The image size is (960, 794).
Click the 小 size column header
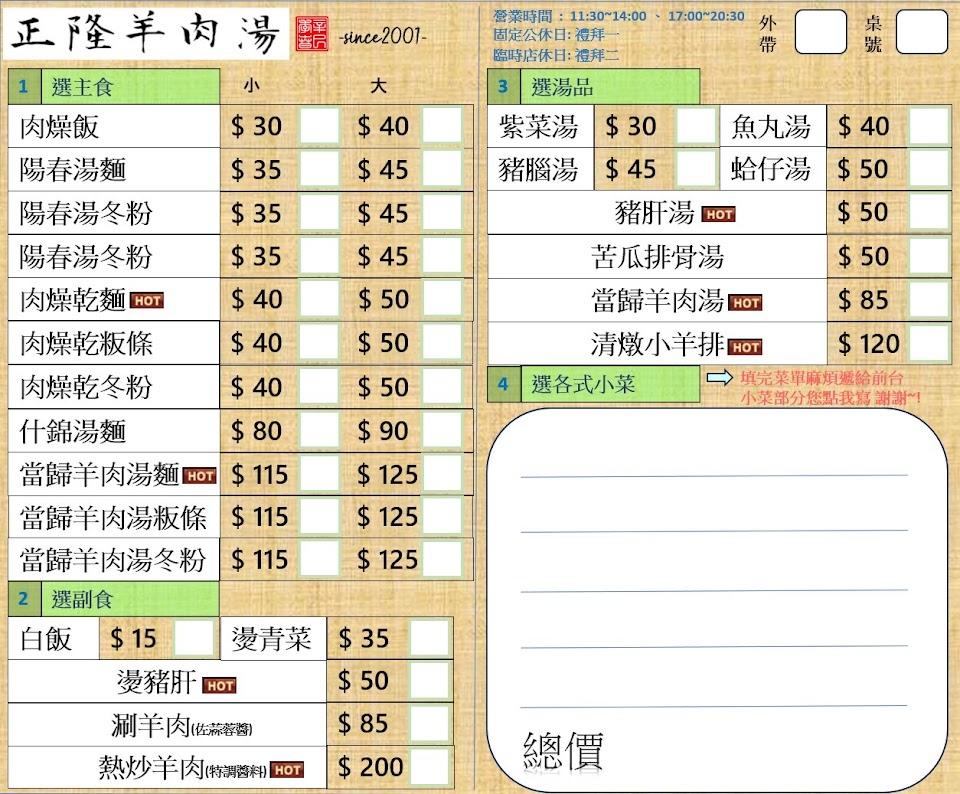(x=252, y=85)
